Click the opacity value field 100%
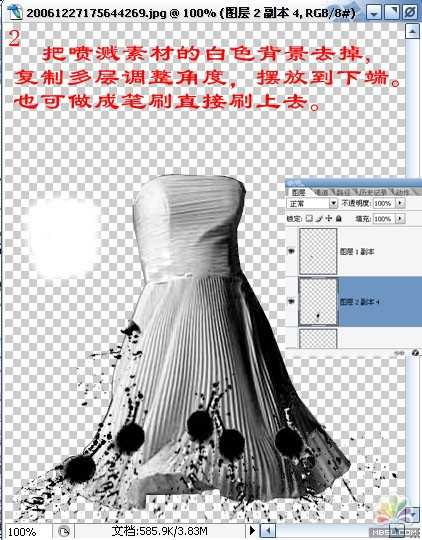Viewport: 422px width, 540px height. click(x=384, y=203)
